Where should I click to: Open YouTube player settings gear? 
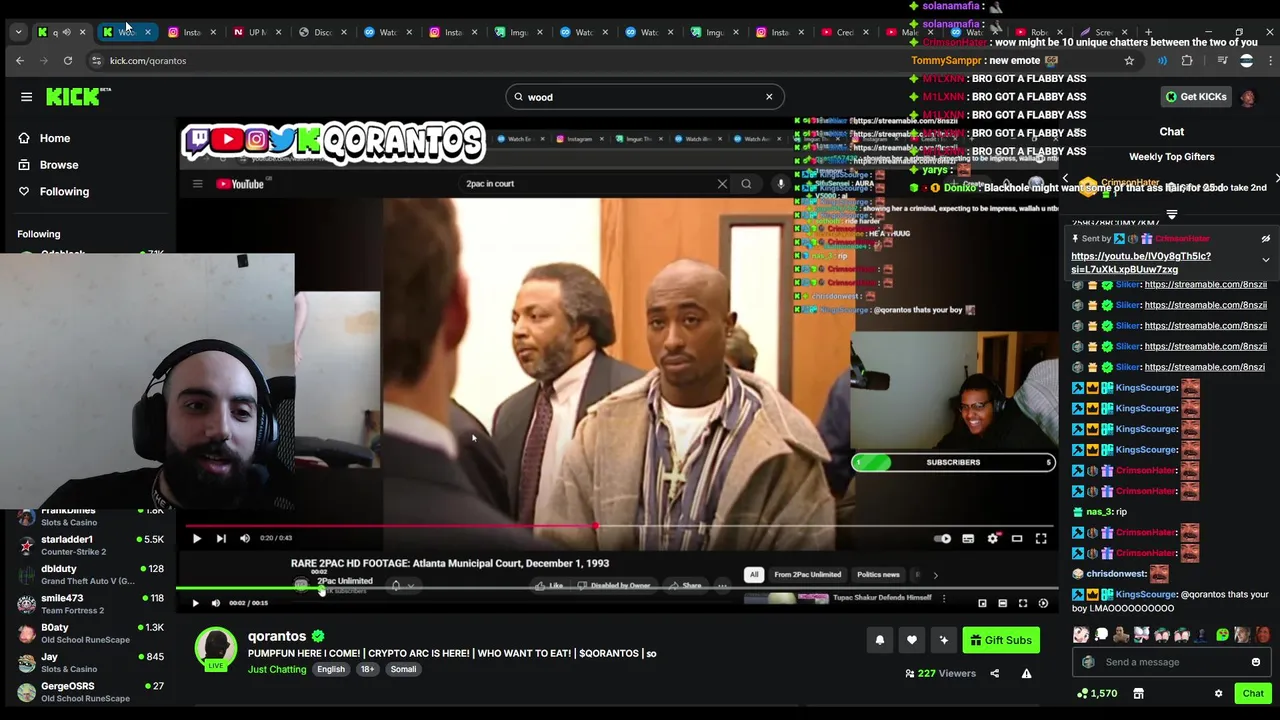pos(992,538)
